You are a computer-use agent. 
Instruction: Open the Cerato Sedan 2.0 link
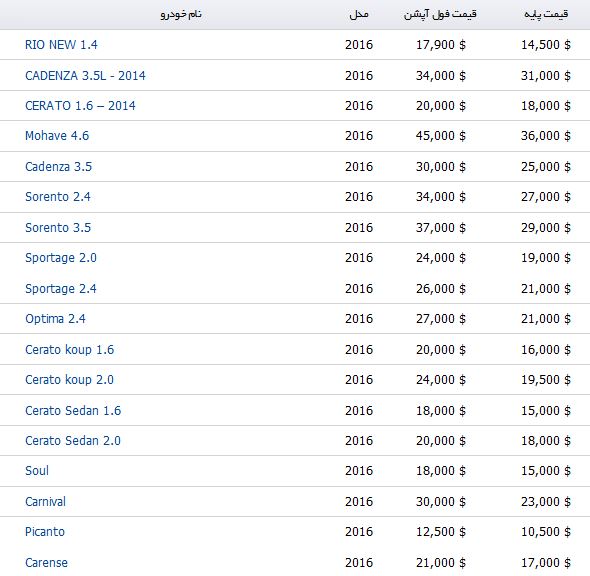(73, 441)
